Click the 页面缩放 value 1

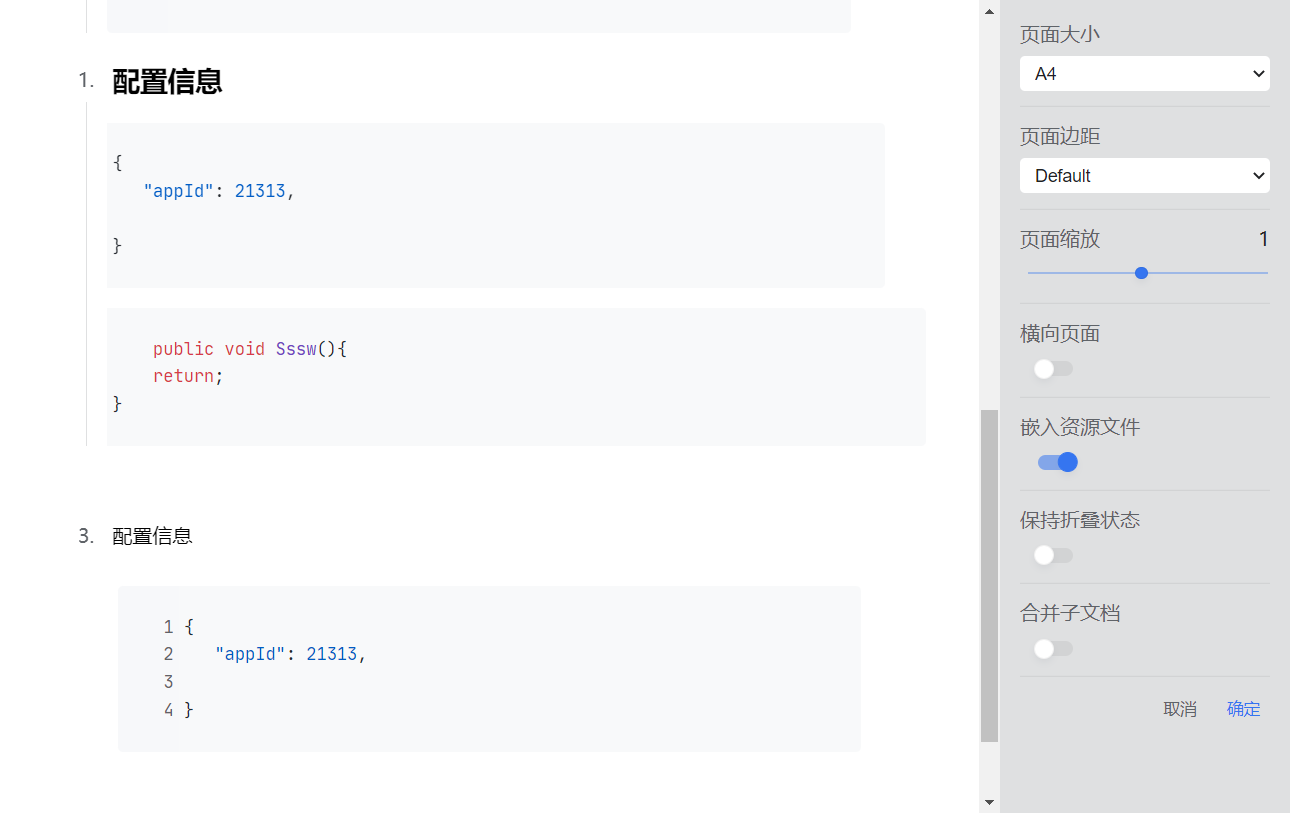point(1263,239)
